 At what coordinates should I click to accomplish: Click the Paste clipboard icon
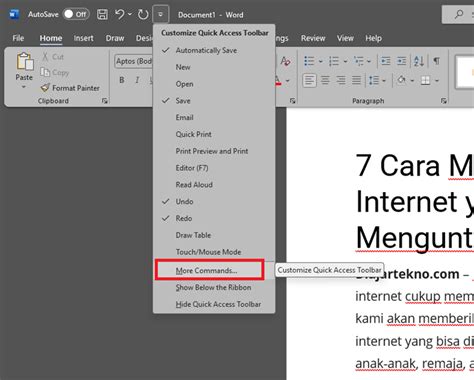pos(25,62)
